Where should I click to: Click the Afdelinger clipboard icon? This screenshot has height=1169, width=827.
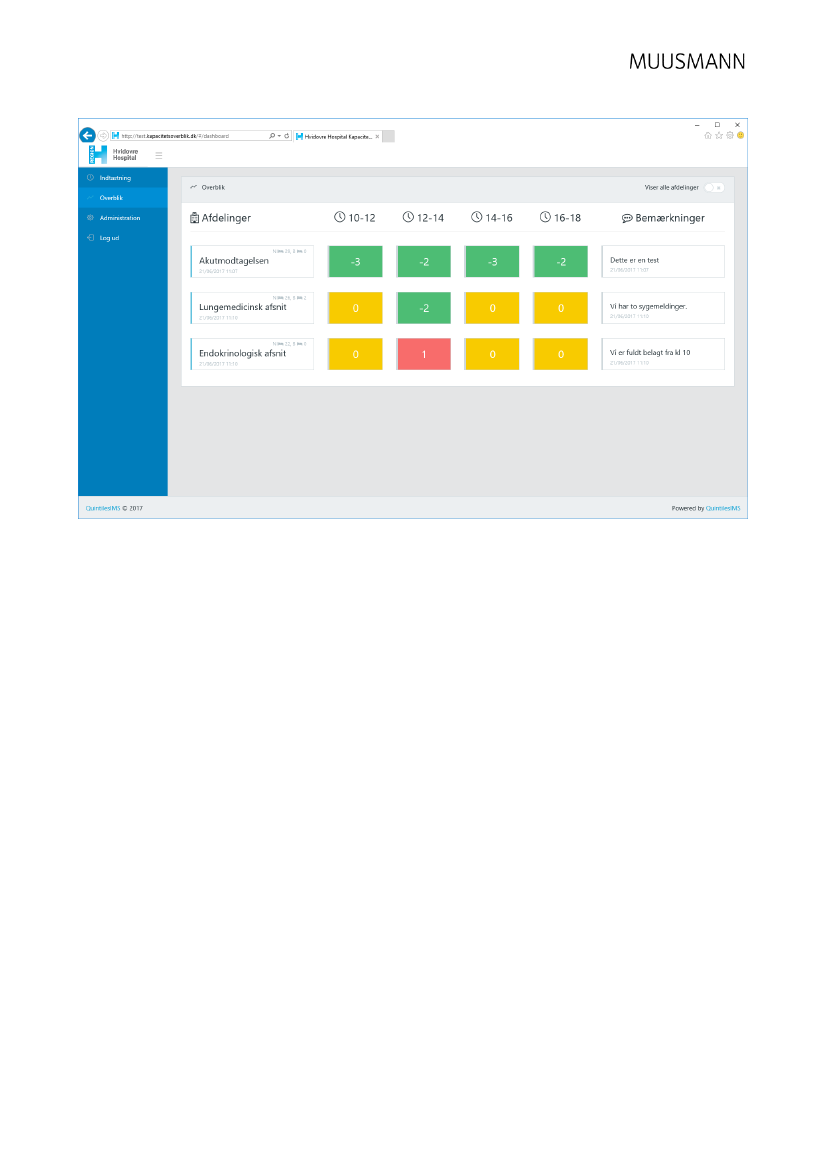click(x=195, y=218)
